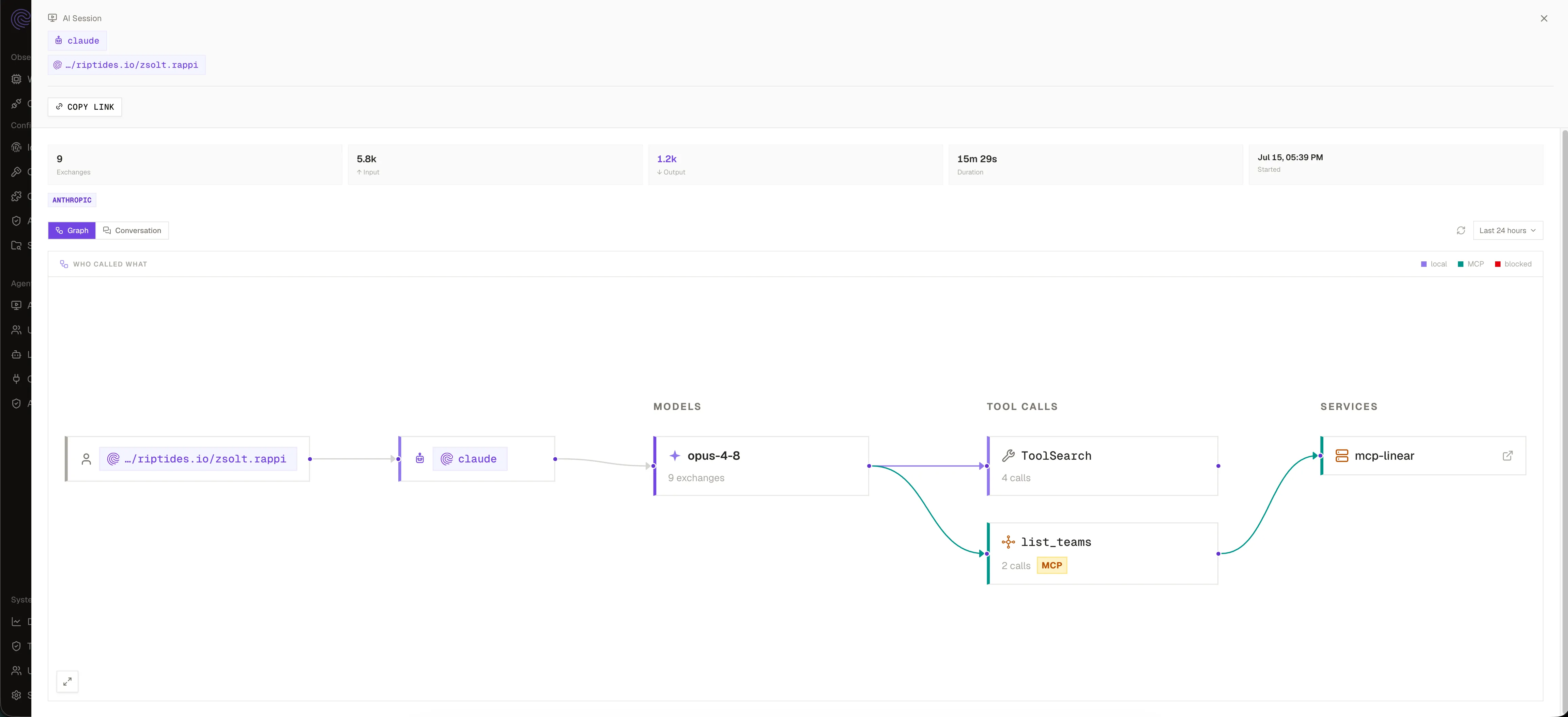This screenshot has height=717, width=1568.
Task: Click the person icon in the user node
Action: coord(87,459)
